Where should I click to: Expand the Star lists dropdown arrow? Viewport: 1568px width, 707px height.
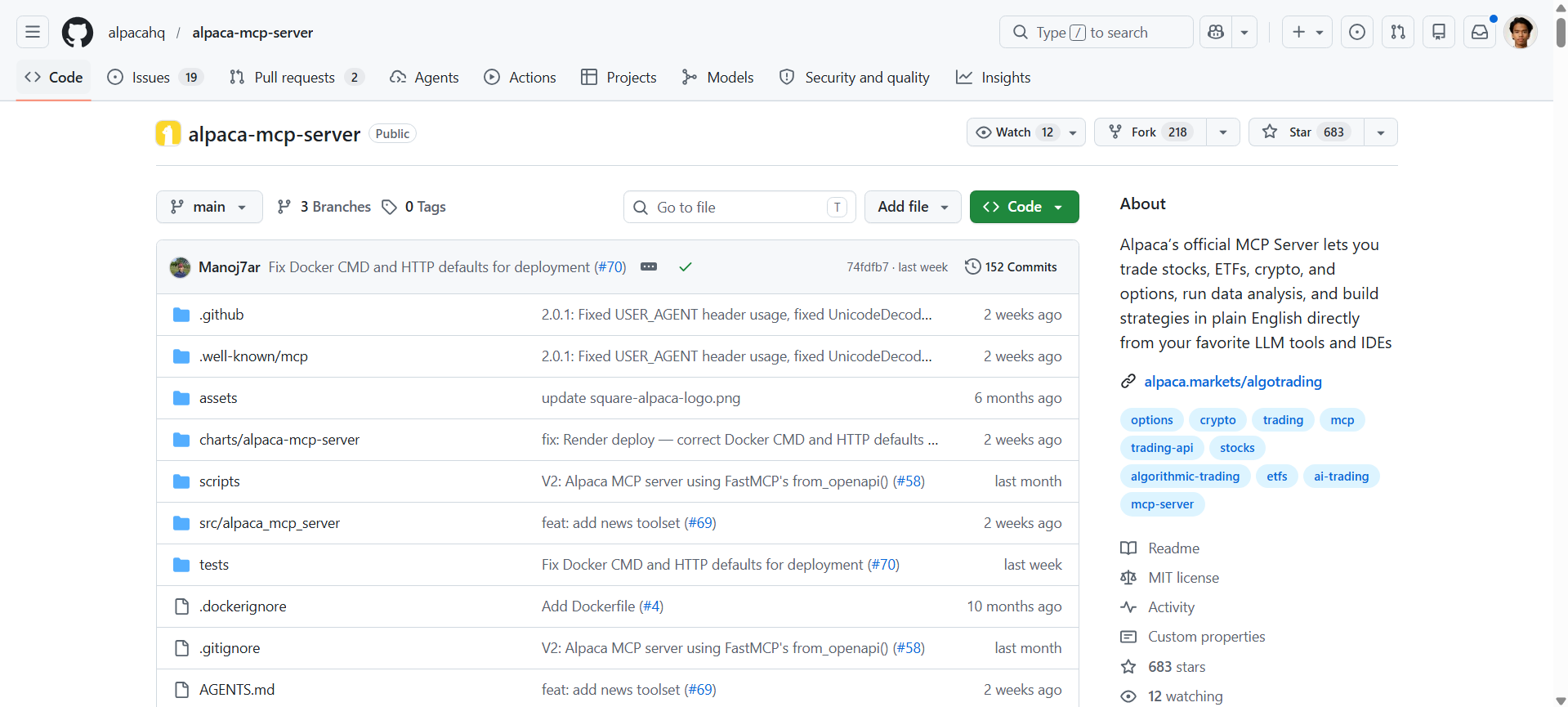(1381, 132)
